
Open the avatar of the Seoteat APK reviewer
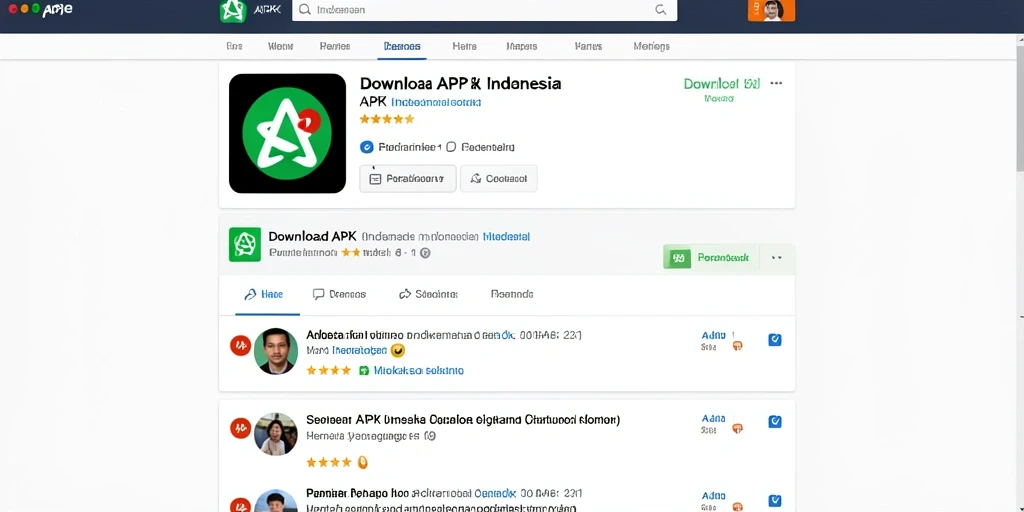point(276,434)
